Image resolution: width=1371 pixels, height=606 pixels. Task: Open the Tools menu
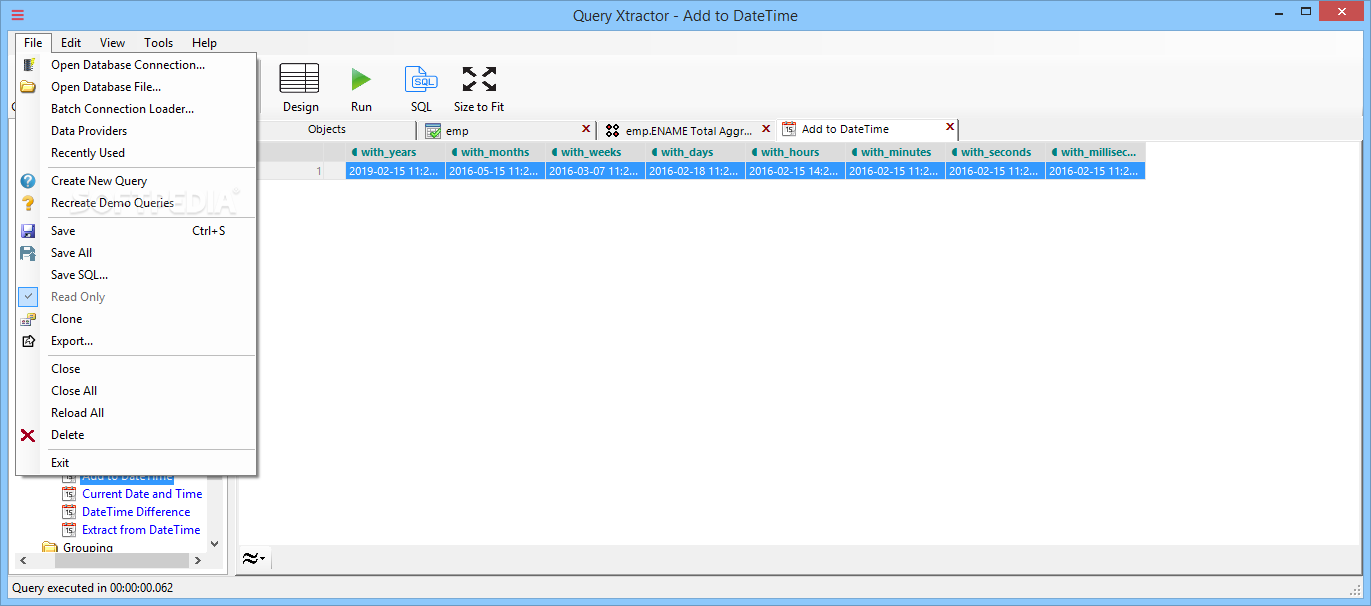point(158,43)
